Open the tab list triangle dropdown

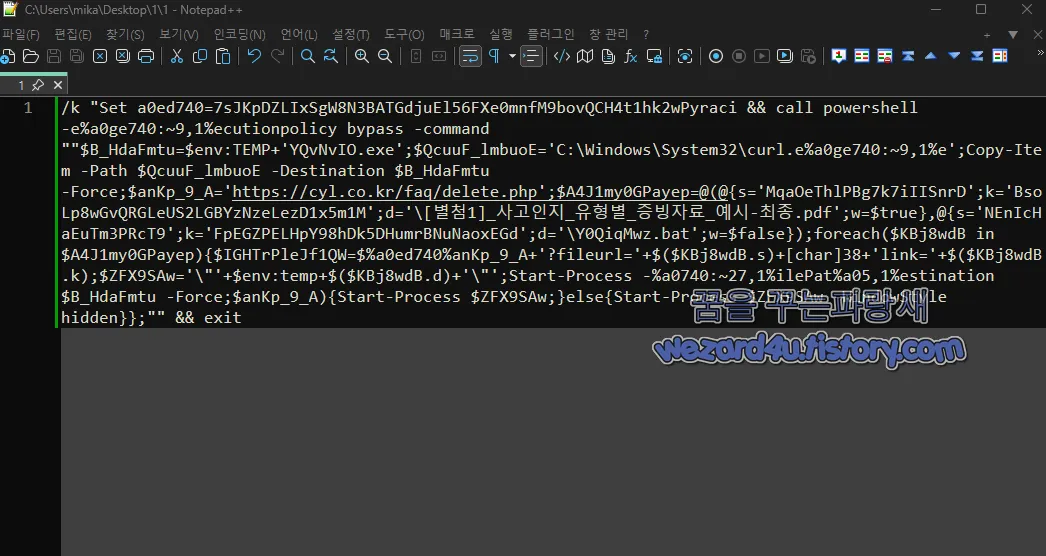pos(1013,35)
